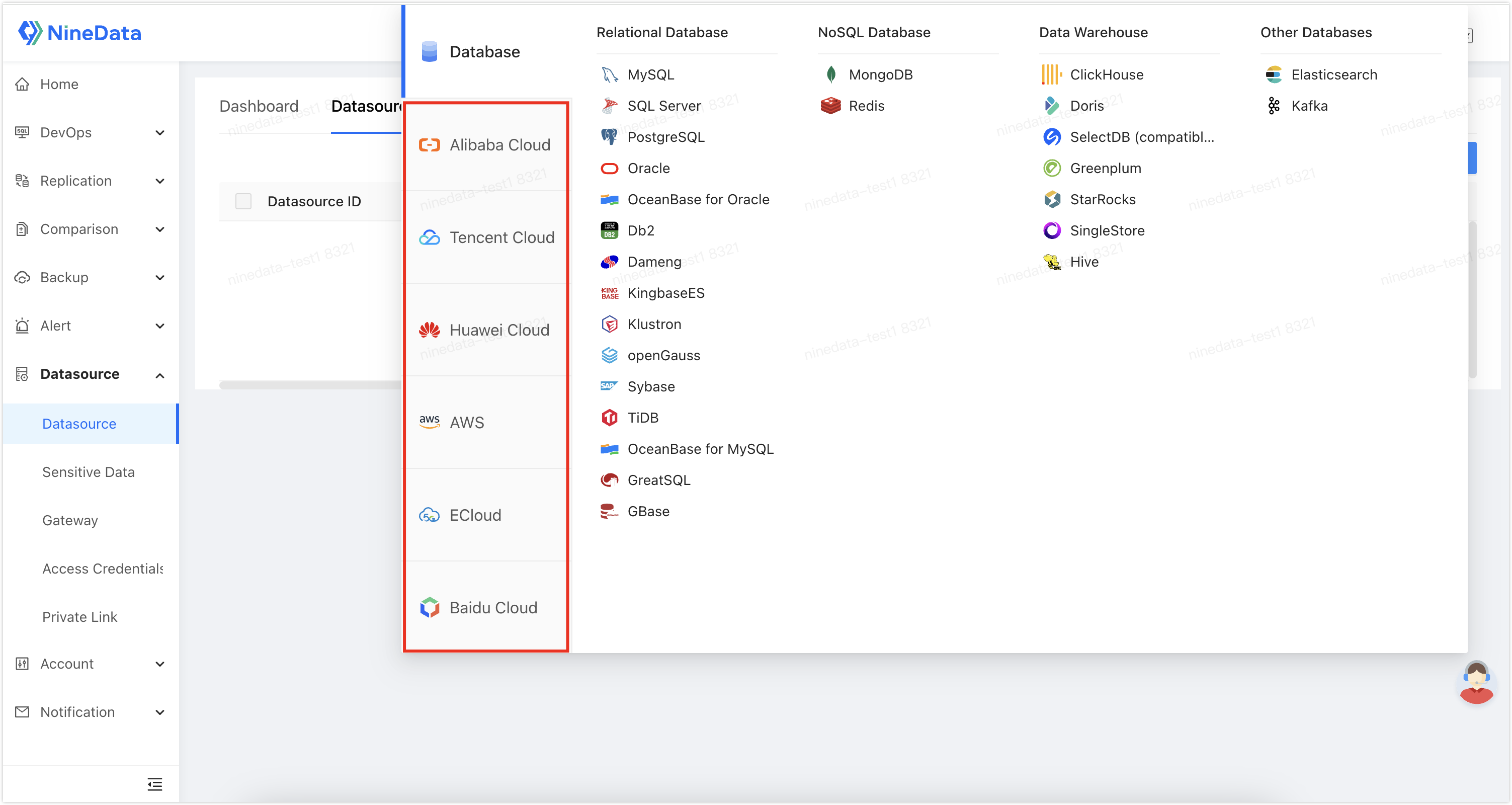Click the Backup cloud icon
This screenshot has width=1512, height=805.
point(22,277)
